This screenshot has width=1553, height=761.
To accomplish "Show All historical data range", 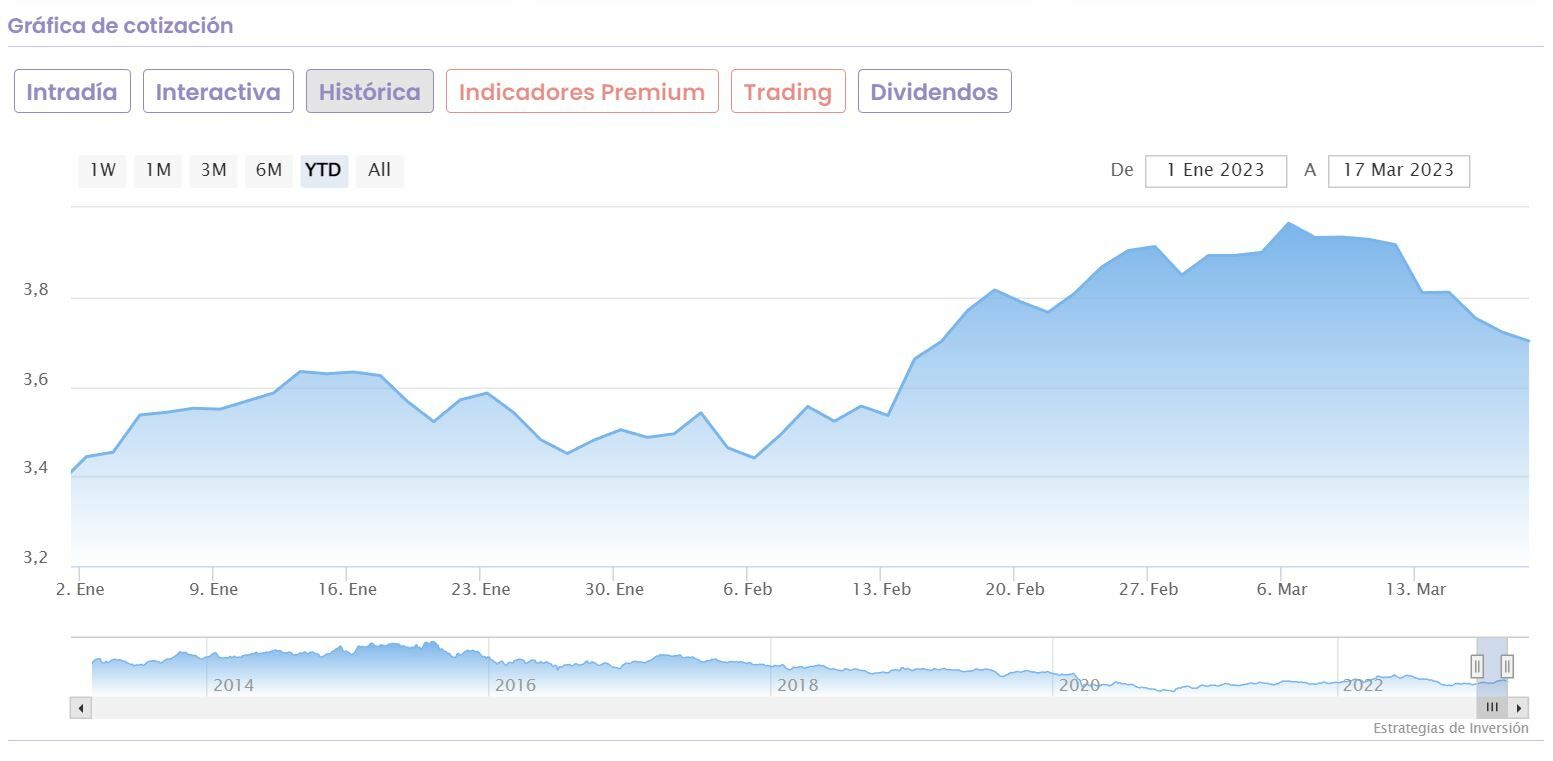I will [379, 170].
